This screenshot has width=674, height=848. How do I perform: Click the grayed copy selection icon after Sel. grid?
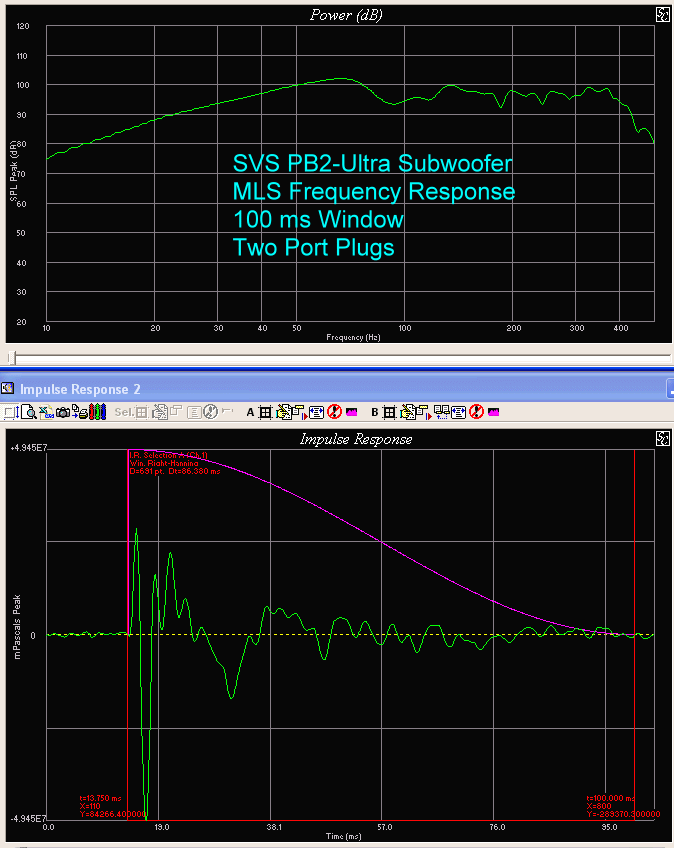point(160,413)
